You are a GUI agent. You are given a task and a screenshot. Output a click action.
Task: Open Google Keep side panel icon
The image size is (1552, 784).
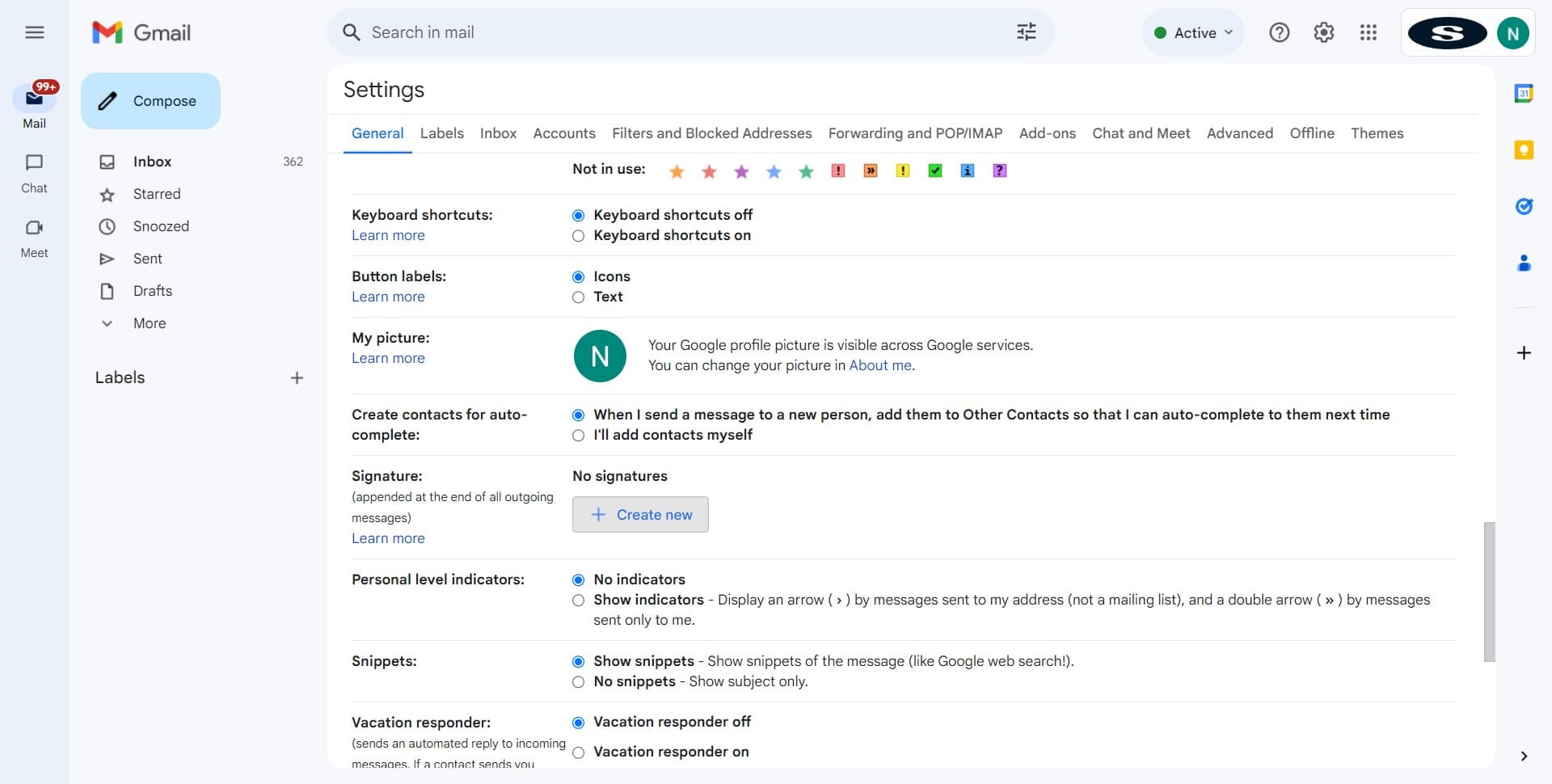tap(1524, 150)
